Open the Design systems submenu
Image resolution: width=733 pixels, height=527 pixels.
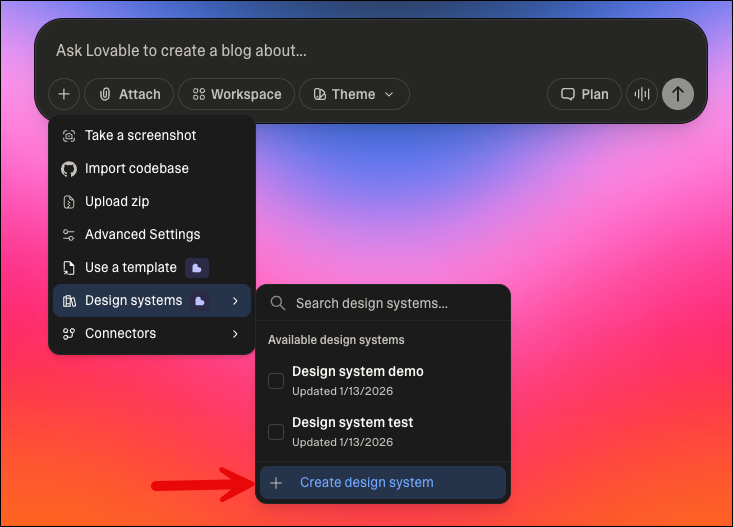(152, 301)
